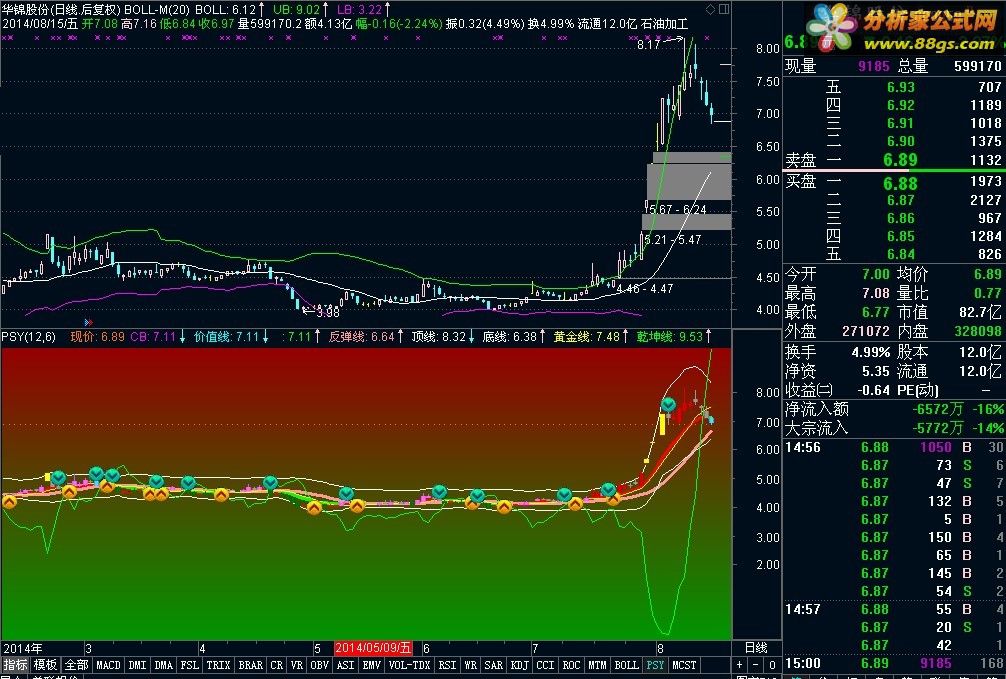Image resolution: width=1006 pixels, height=679 pixels.
Task: Click the 日线 period button
Action: tap(756, 648)
